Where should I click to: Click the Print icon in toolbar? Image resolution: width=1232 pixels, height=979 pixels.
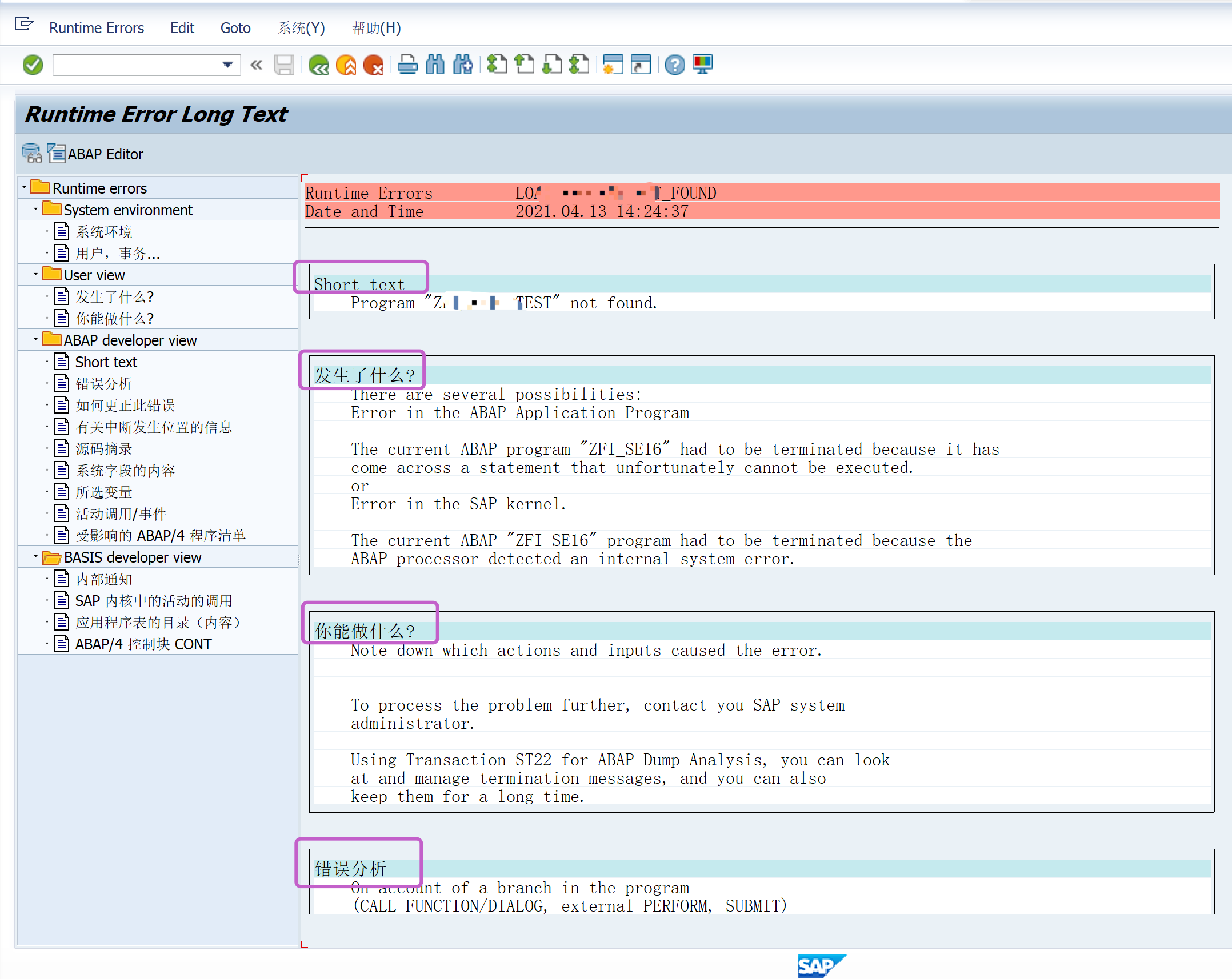407,65
